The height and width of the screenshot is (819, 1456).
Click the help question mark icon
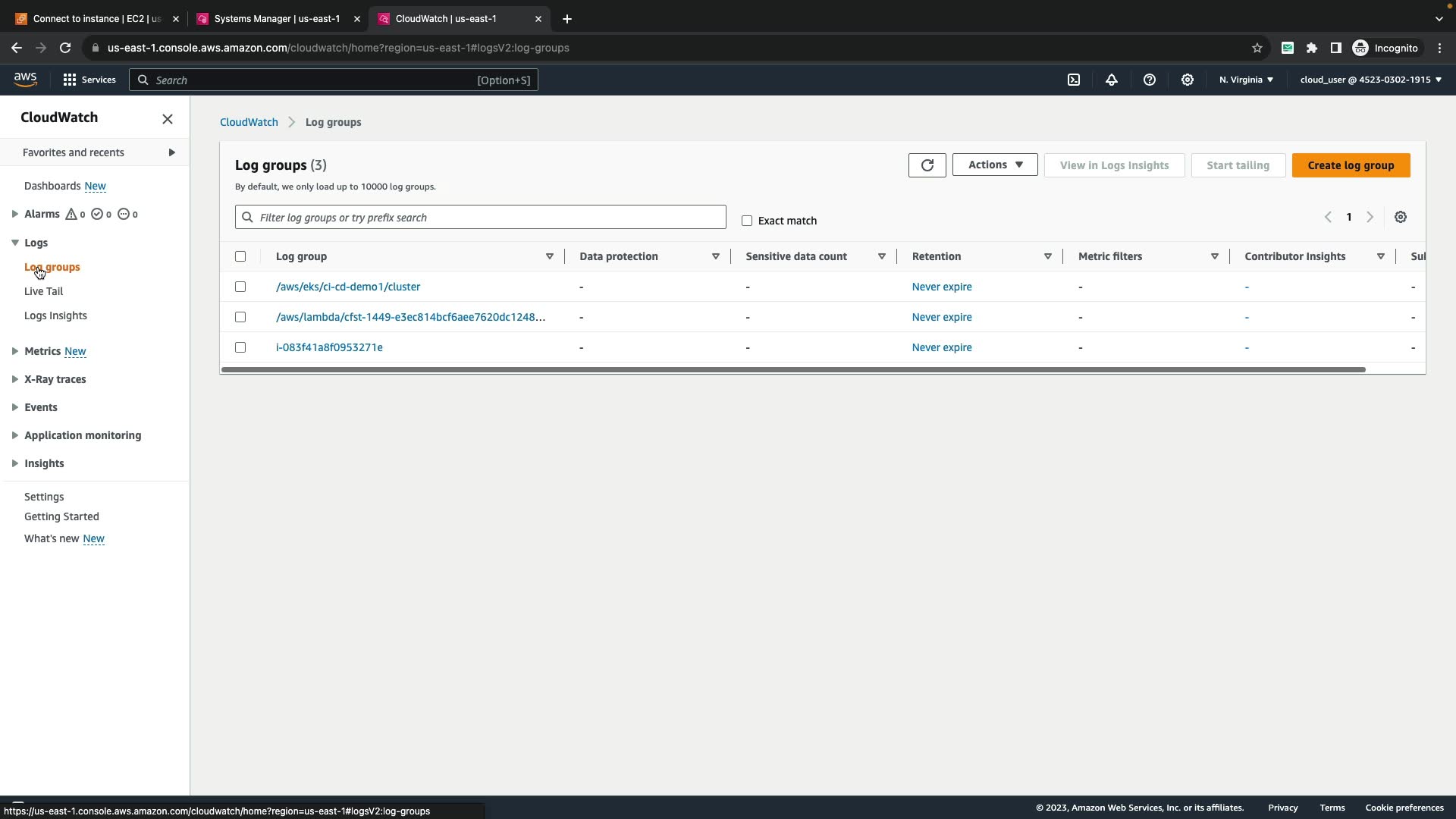tap(1150, 80)
